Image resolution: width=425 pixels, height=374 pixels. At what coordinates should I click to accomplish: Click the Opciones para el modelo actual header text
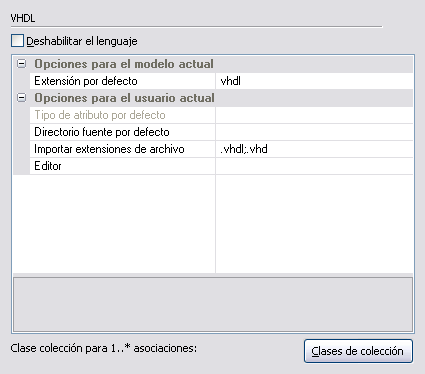[x=124, y=64]
